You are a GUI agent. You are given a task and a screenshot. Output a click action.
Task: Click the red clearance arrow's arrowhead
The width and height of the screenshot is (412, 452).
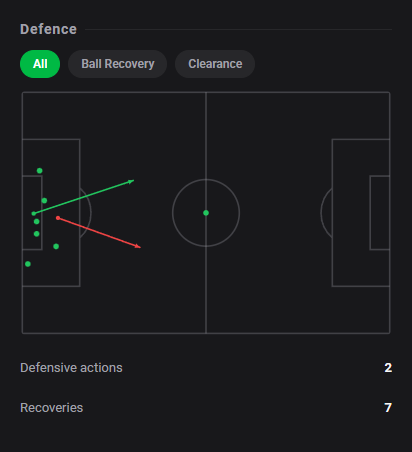pyautogui.click(x=138, y=246)
